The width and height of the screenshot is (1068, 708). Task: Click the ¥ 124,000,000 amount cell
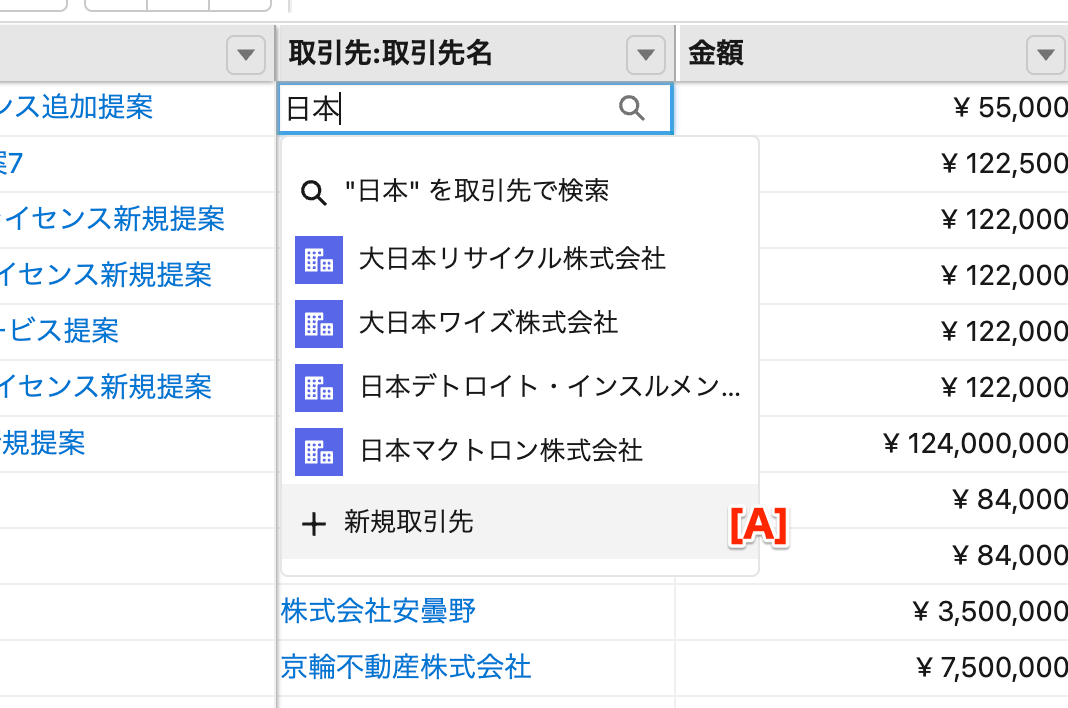click(x=975, y=443)
